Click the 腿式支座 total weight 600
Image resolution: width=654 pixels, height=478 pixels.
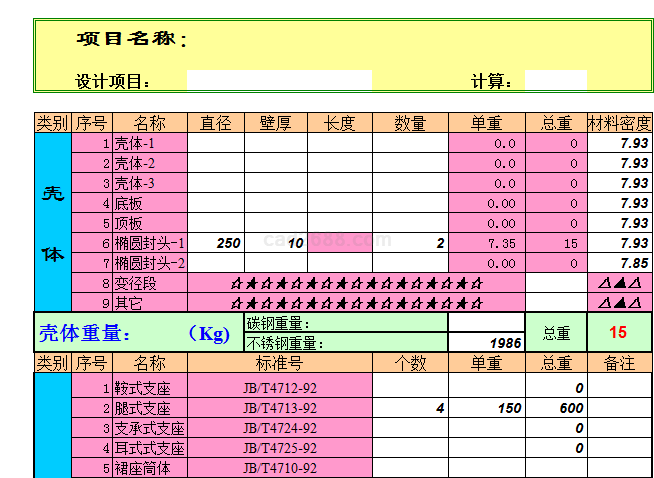tap(556, 408)
